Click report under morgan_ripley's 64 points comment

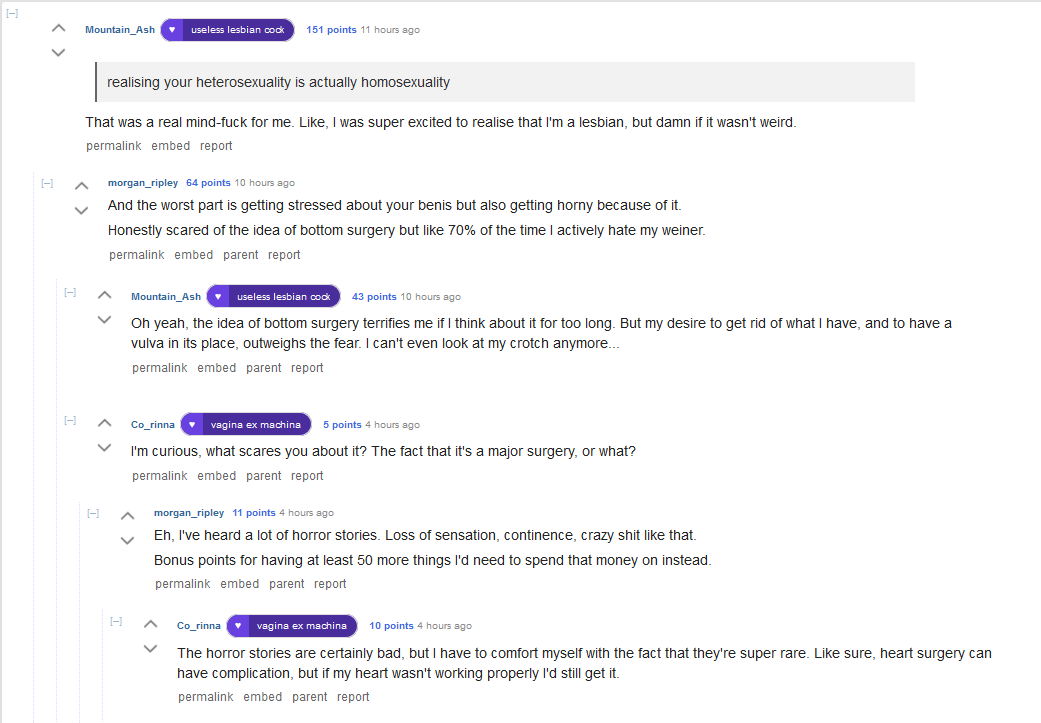(284, 255)
